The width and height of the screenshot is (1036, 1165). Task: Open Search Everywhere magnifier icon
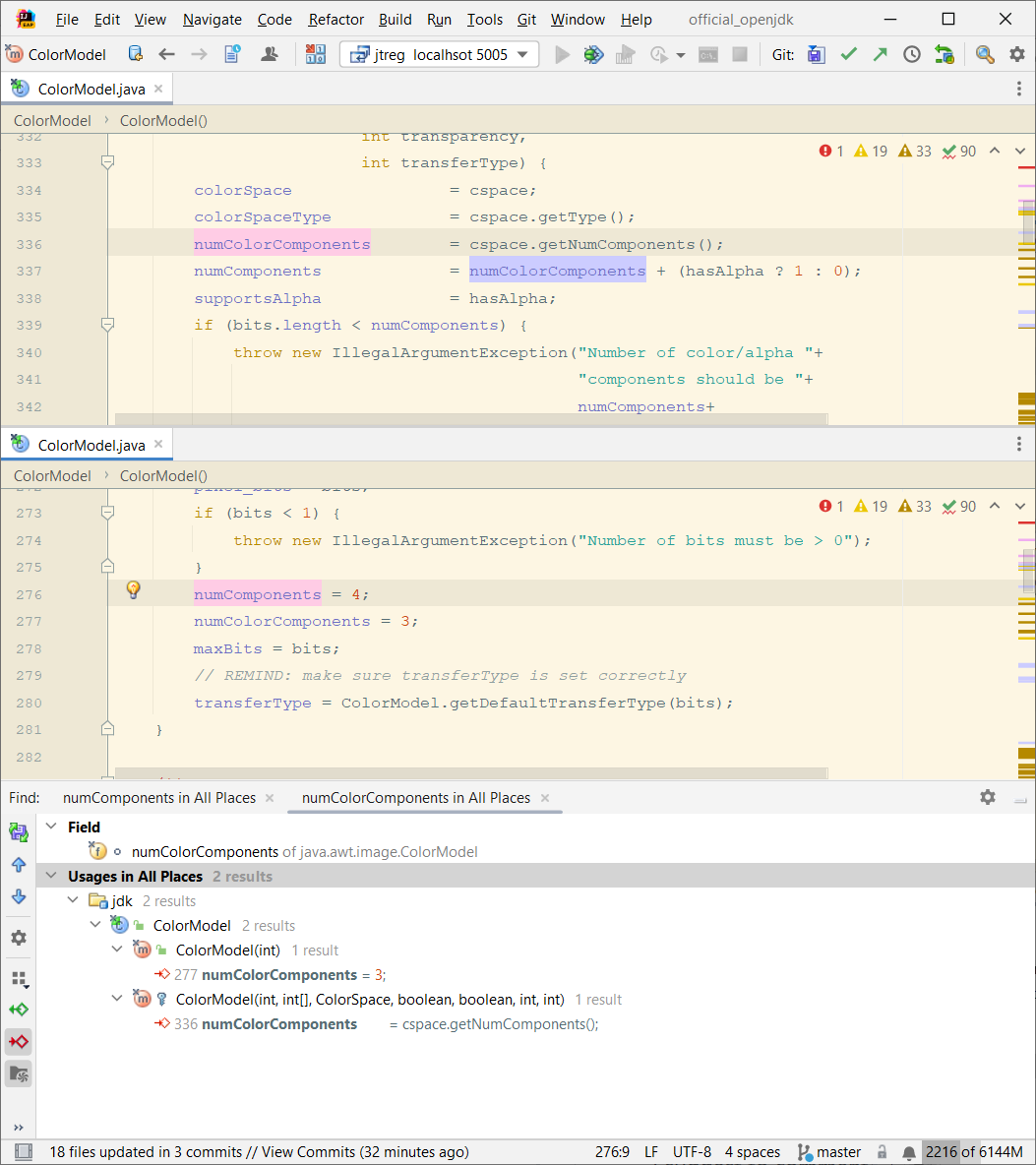[x=985, y=54]
